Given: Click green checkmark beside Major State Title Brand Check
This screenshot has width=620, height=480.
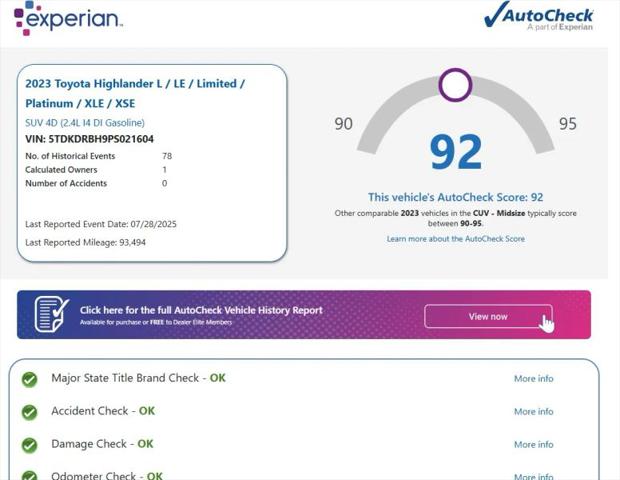Looking at the screenshot, I should pos(30,379).
